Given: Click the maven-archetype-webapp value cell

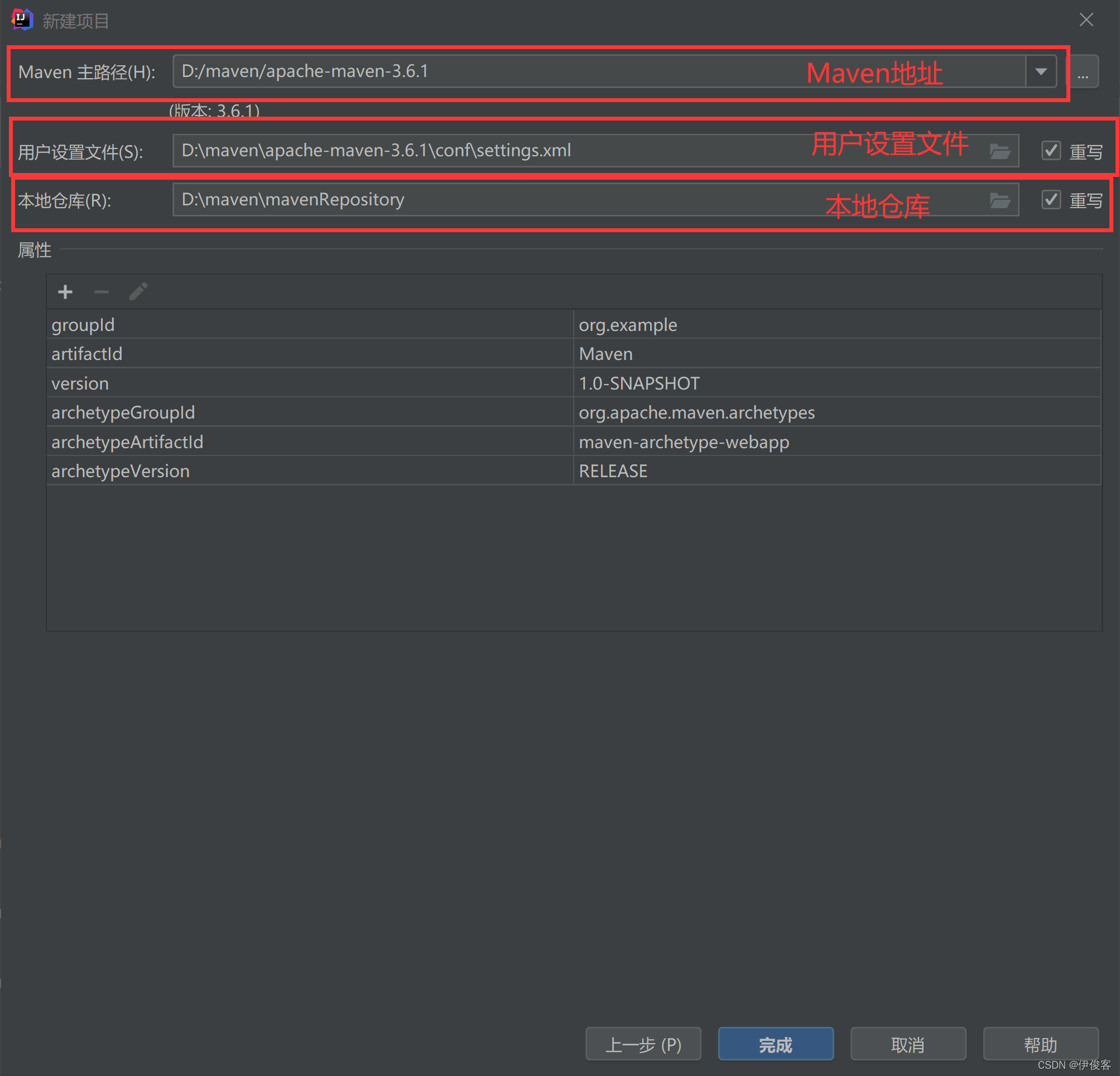Looking at the screenshot, I should tap(837, 441).
